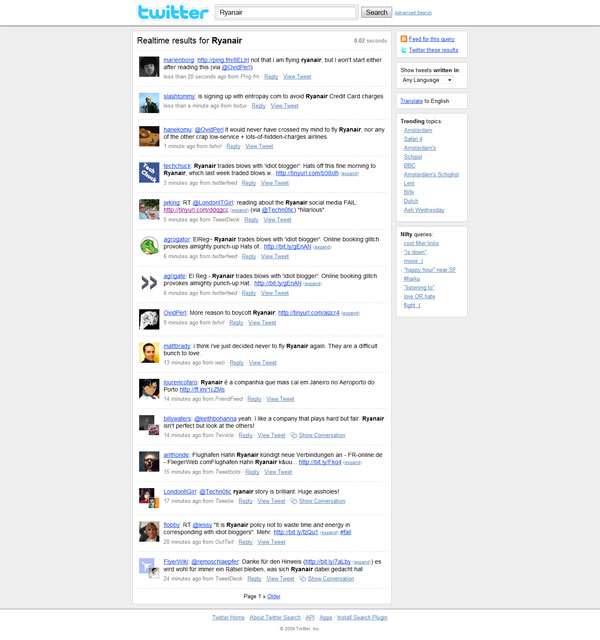This screenshot has height=640, width=600.
Task: Select trending topic Amsterdam
Action: click(418, 130)
